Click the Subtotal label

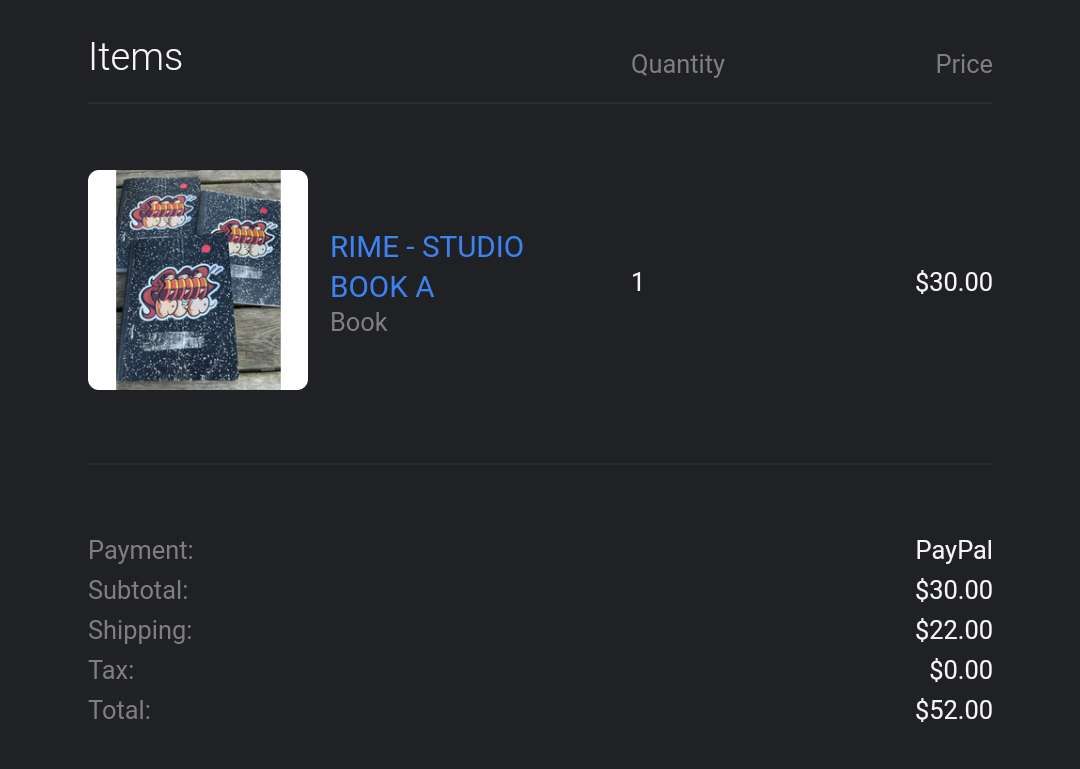[x=138, y=590]
